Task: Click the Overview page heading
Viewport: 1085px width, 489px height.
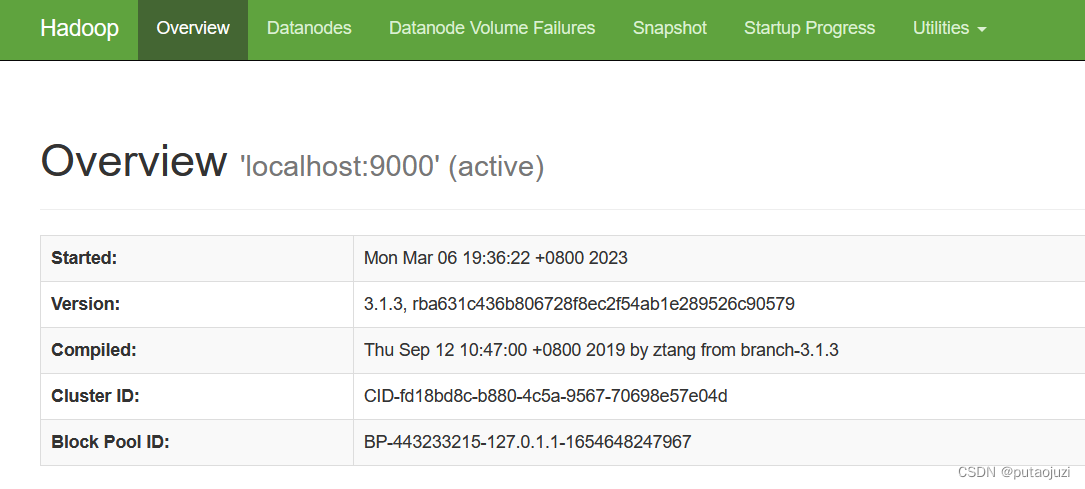Action: (133, 160)
